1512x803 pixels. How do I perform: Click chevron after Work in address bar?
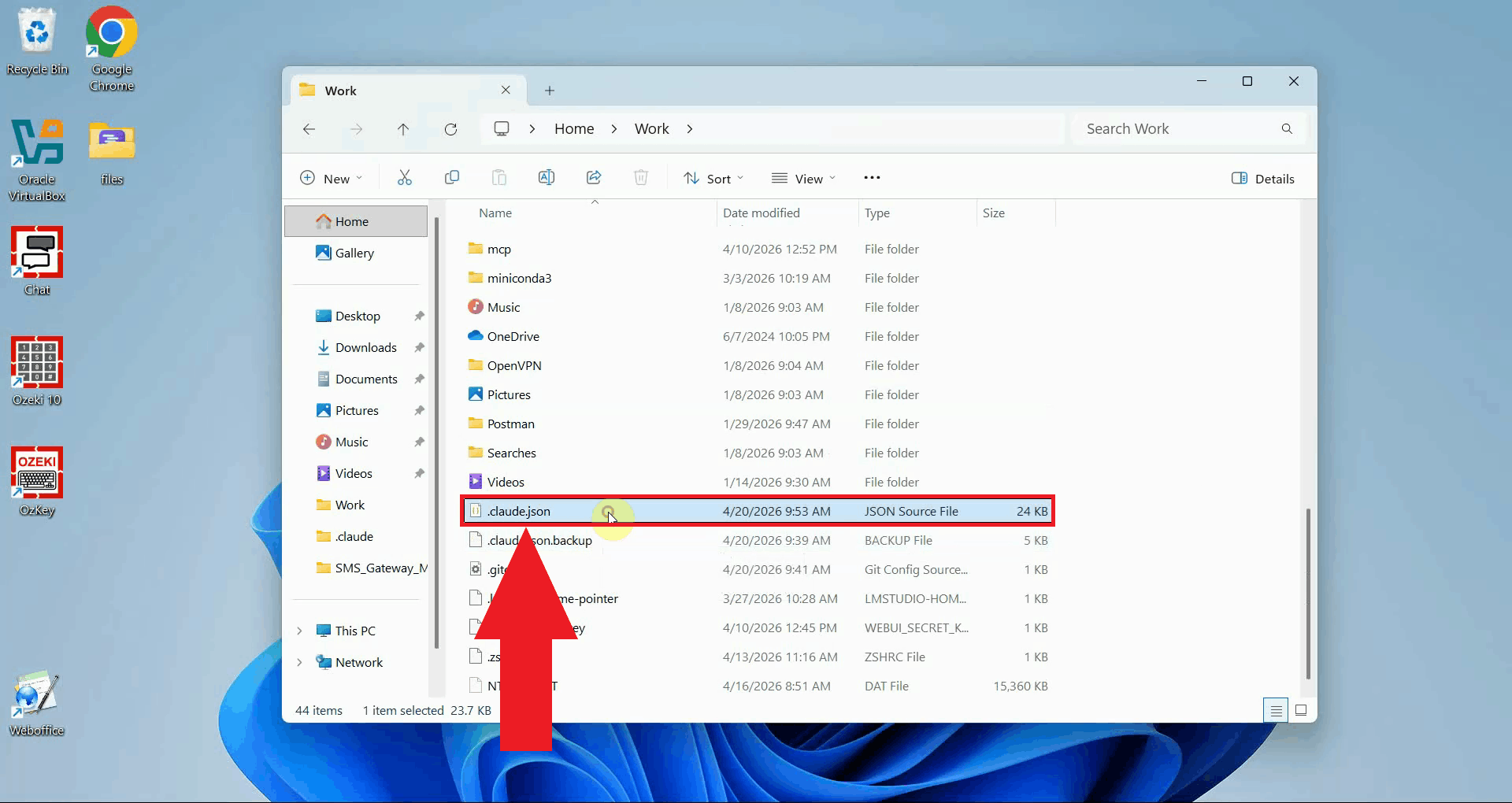coord(690,129)
